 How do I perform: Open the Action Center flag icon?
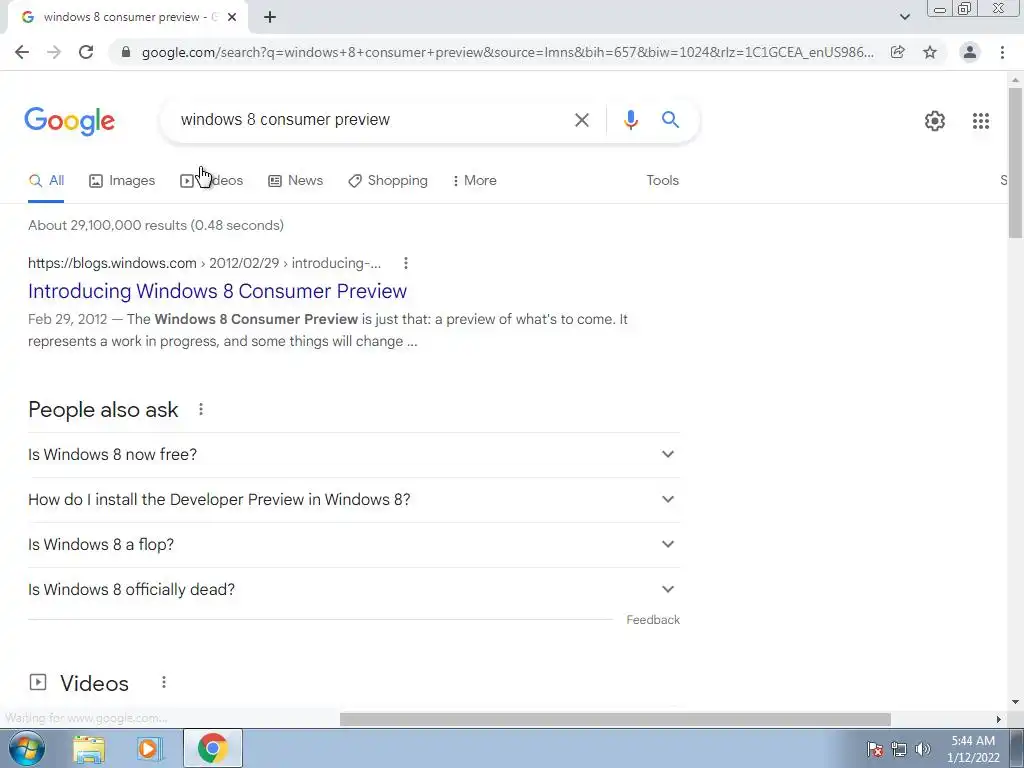874,749
